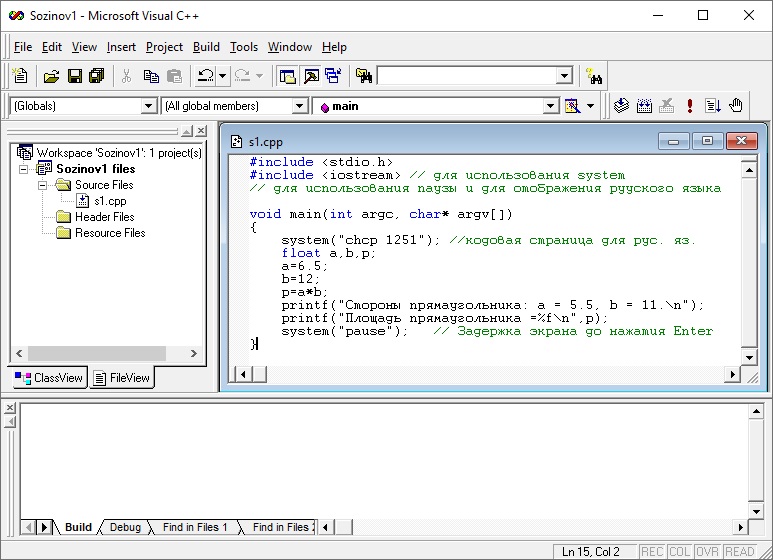Open the (All global members) filter dropdown
Viewport: 773px width, 560px height.
coord(299,106)
